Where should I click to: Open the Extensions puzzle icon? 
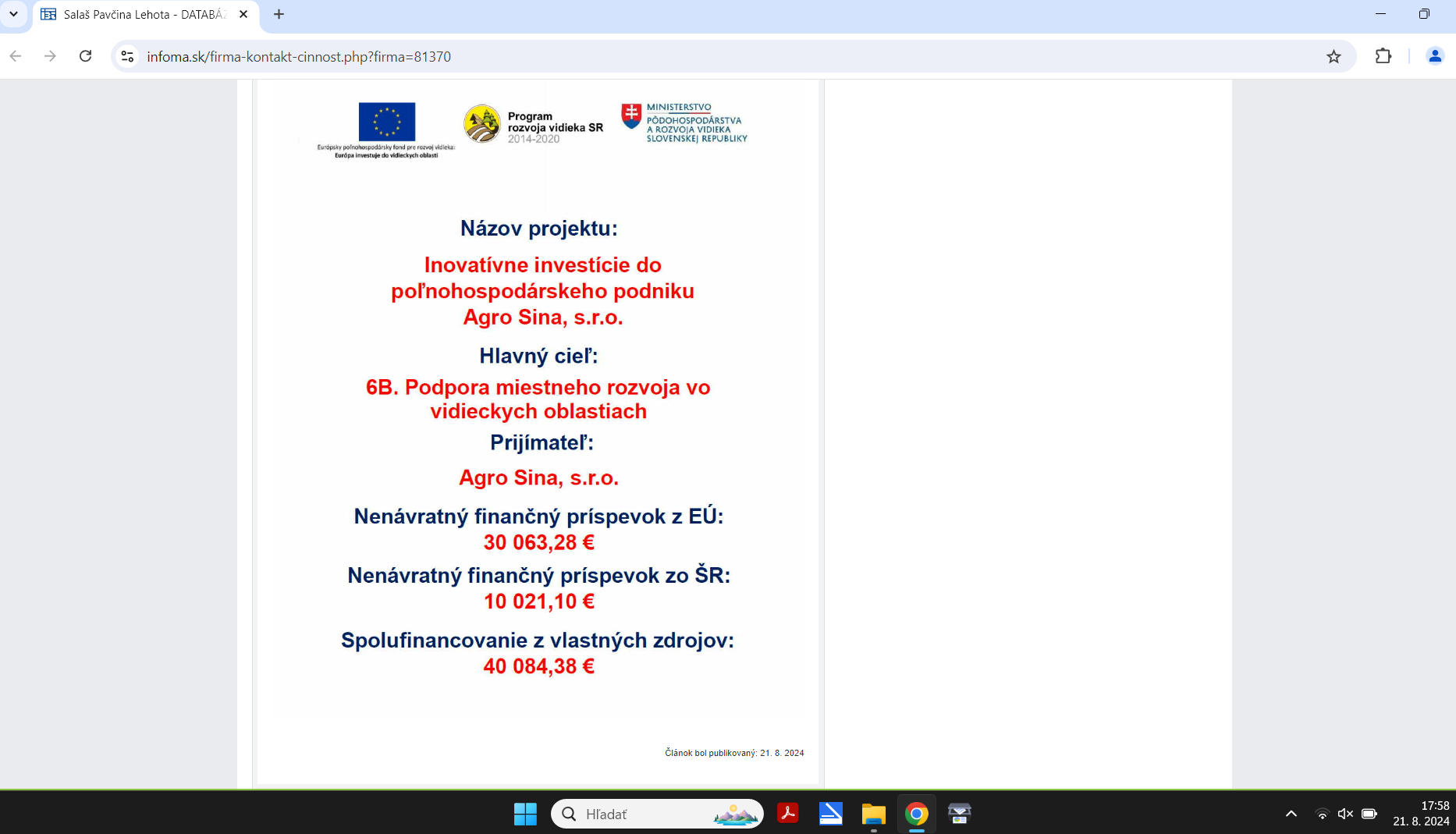pos(1383,56)
